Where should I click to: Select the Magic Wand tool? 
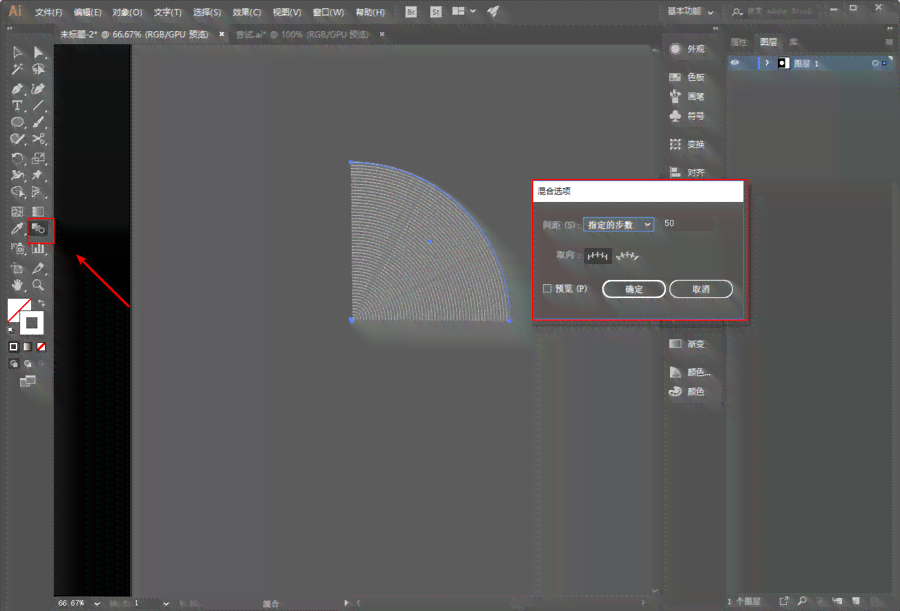17,69
